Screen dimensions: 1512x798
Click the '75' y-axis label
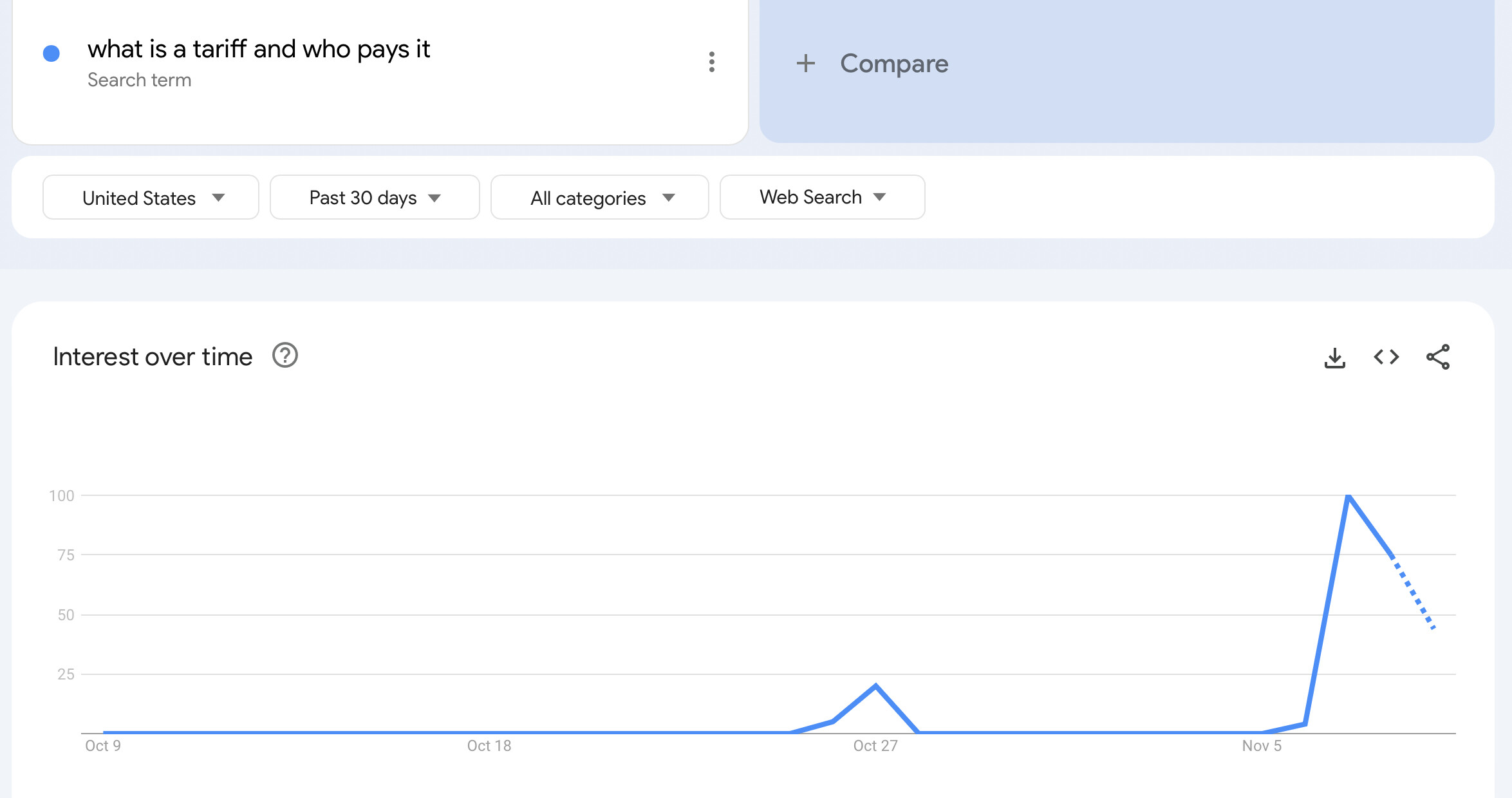click(66, 555)
